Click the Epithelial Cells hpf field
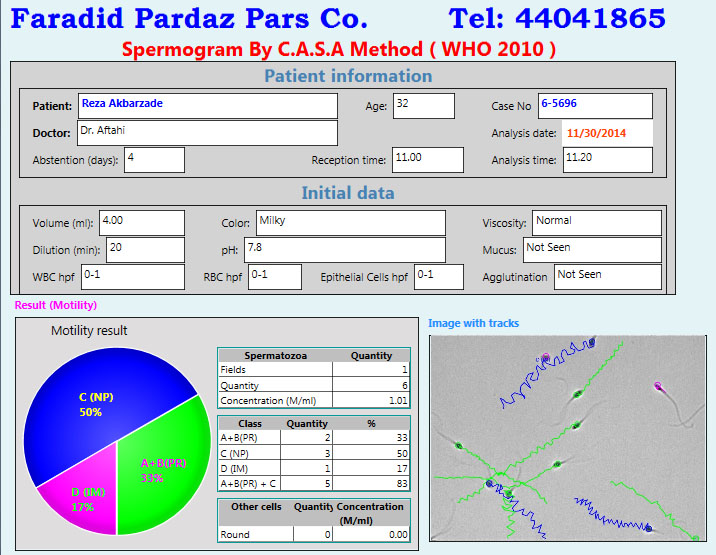Image resolution: width=716 pixels, height=555 pixels. pyautogui.click(x=439, y=277)
